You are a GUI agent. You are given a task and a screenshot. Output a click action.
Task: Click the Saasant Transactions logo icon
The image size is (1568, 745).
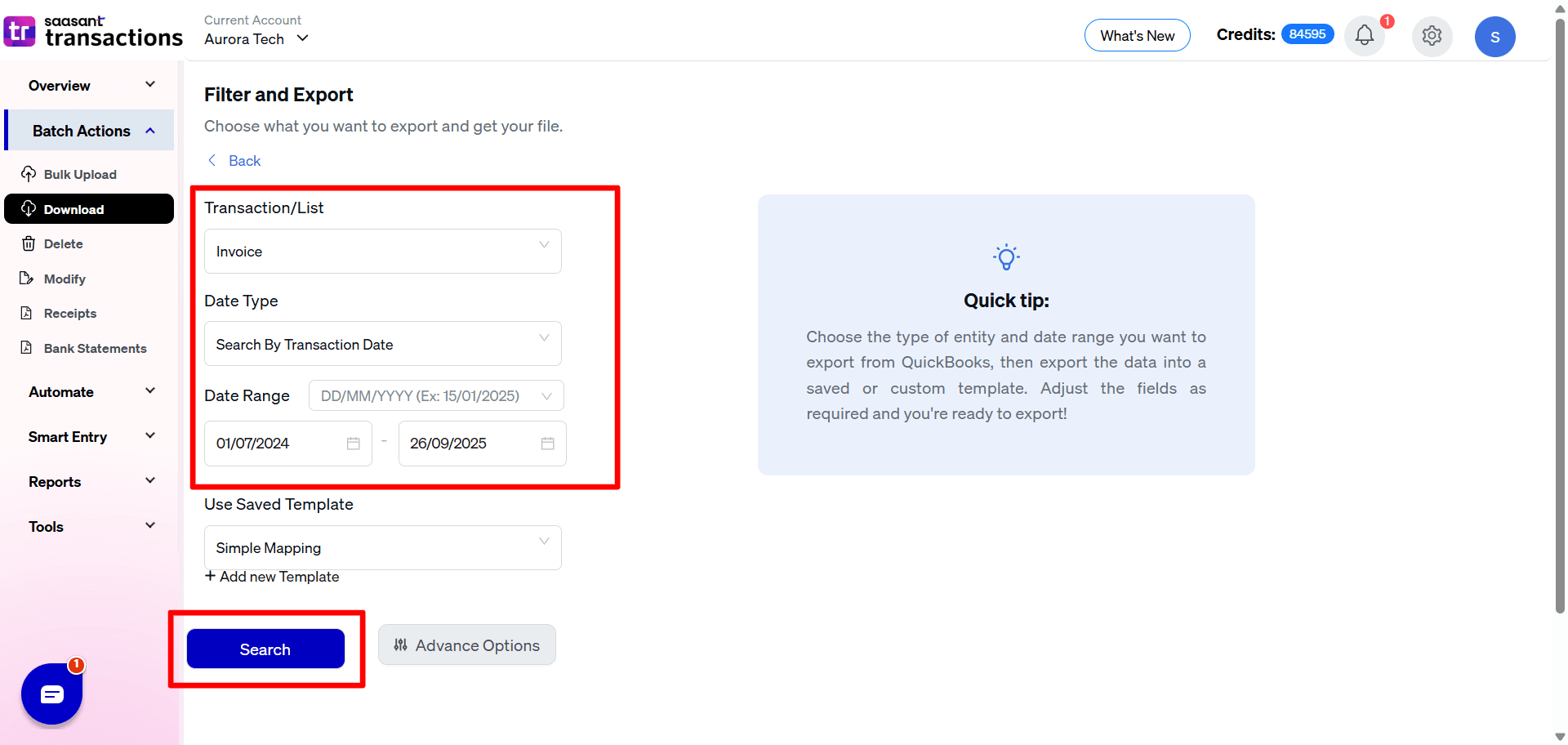coord(20,32)
